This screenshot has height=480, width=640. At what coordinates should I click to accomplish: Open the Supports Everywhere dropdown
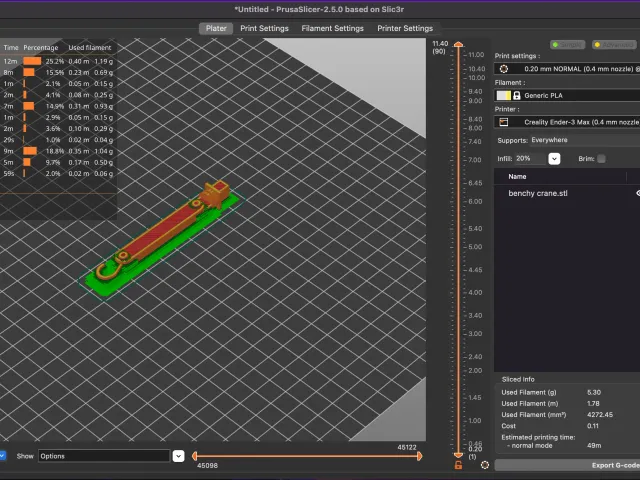(585, 140)
